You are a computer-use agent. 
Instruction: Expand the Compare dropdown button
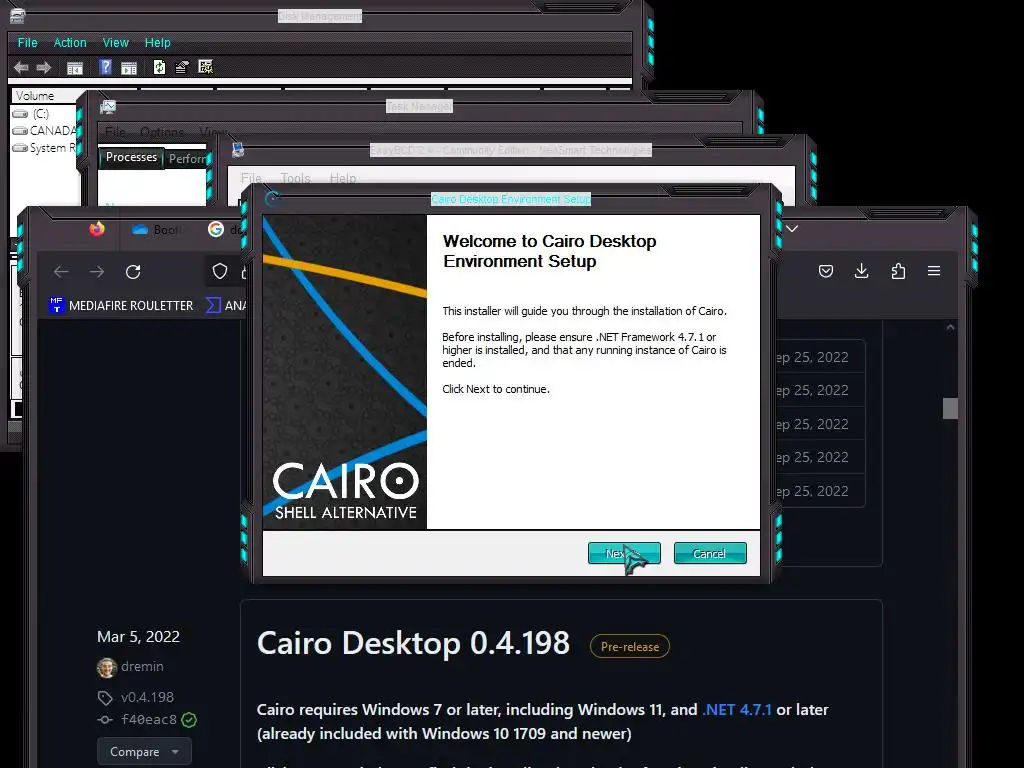[x=144, y=752]
